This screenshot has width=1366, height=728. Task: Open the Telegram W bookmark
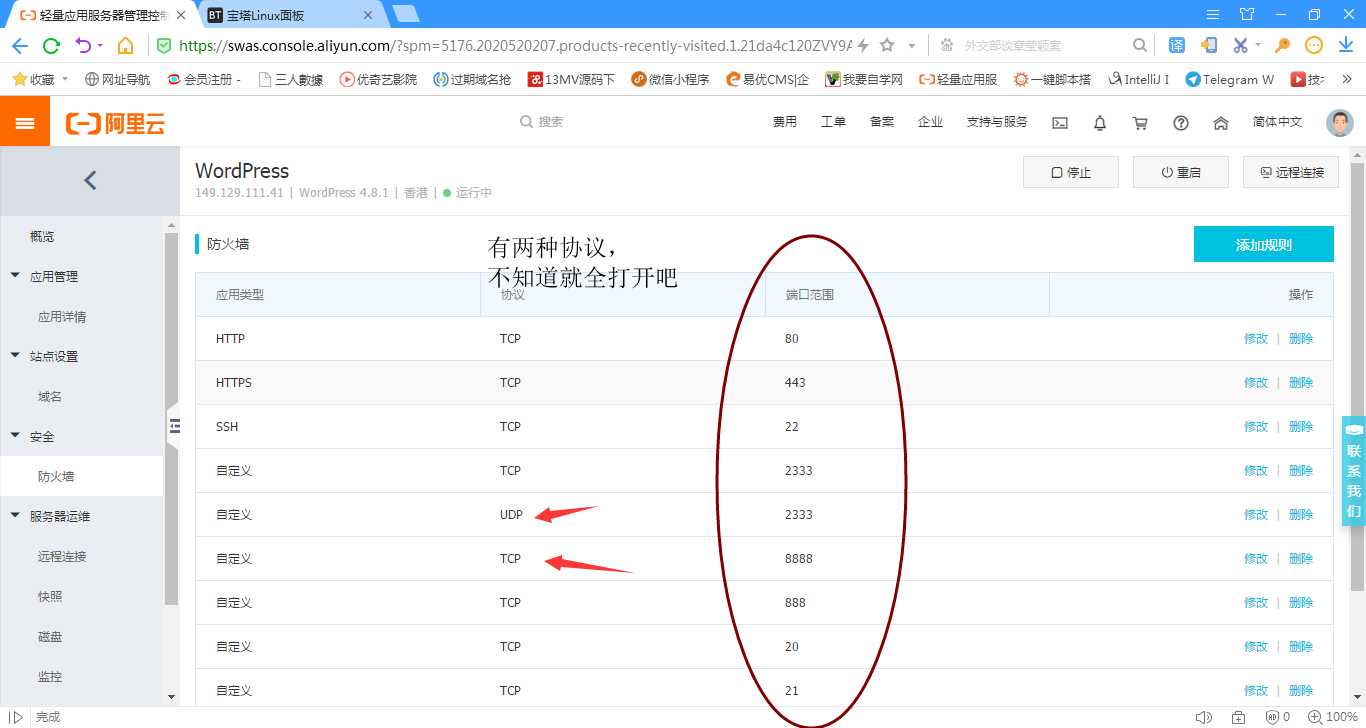pyautogui.click(x=1229, y=79)
